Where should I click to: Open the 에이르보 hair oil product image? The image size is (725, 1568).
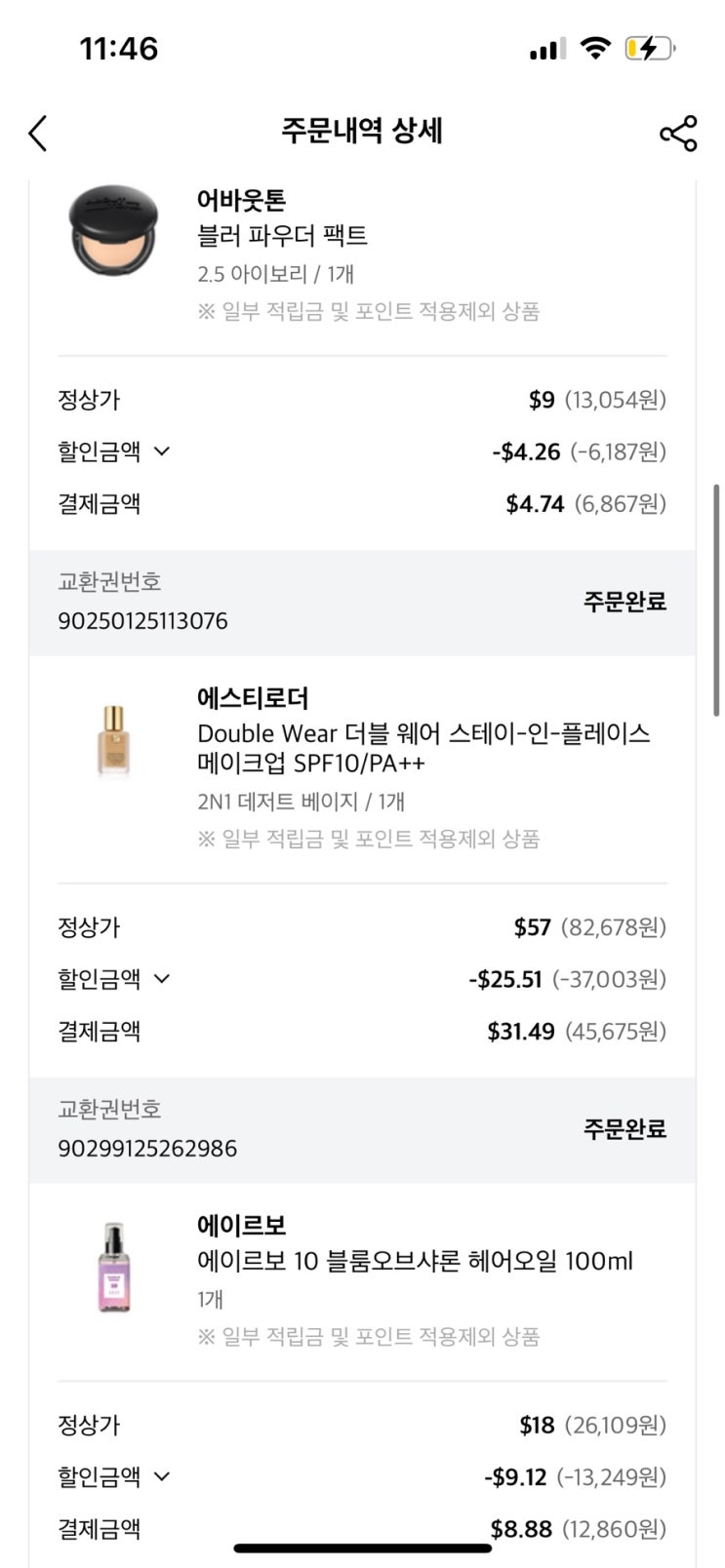(114, 1267)
